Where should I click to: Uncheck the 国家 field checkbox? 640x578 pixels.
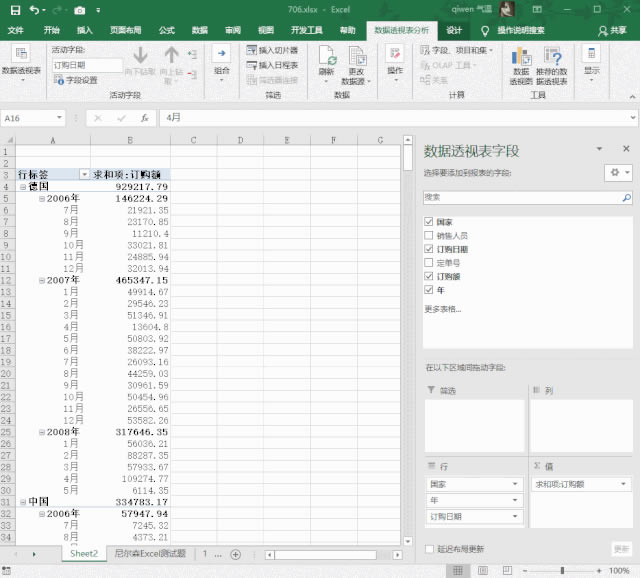(x=429, y=222)
